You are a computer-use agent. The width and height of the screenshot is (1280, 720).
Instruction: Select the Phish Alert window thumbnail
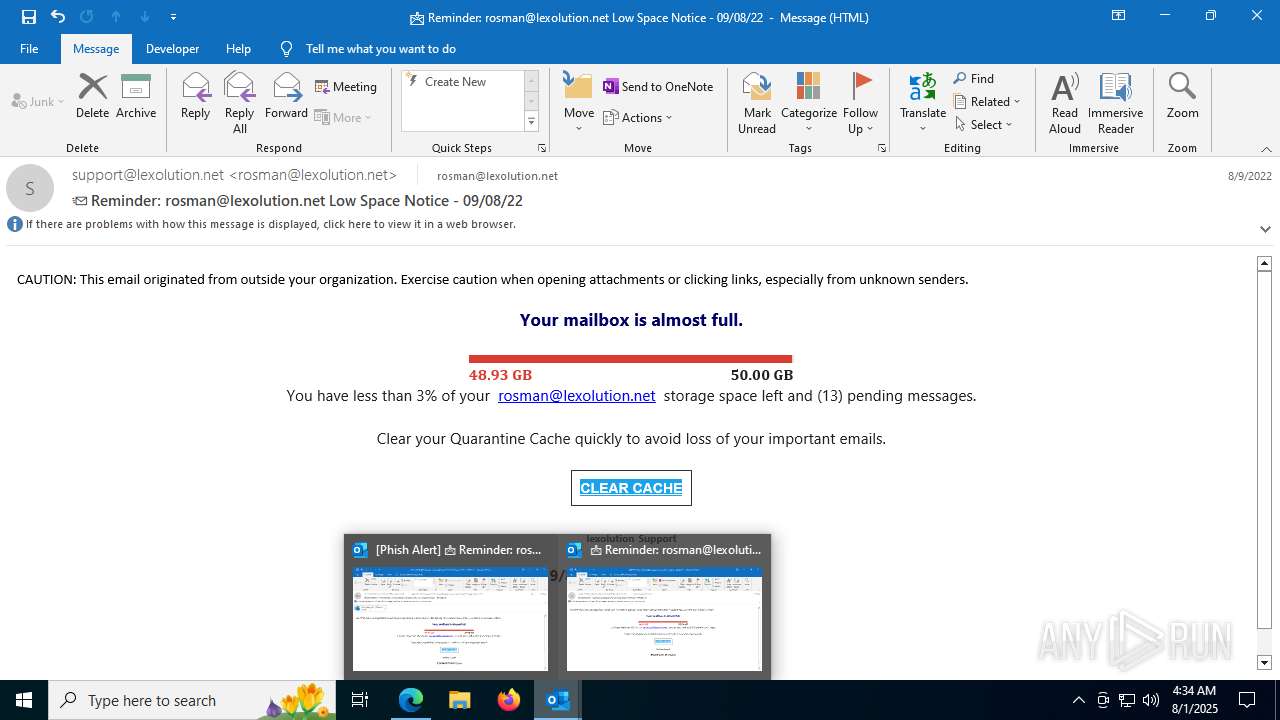click(450, 607)
